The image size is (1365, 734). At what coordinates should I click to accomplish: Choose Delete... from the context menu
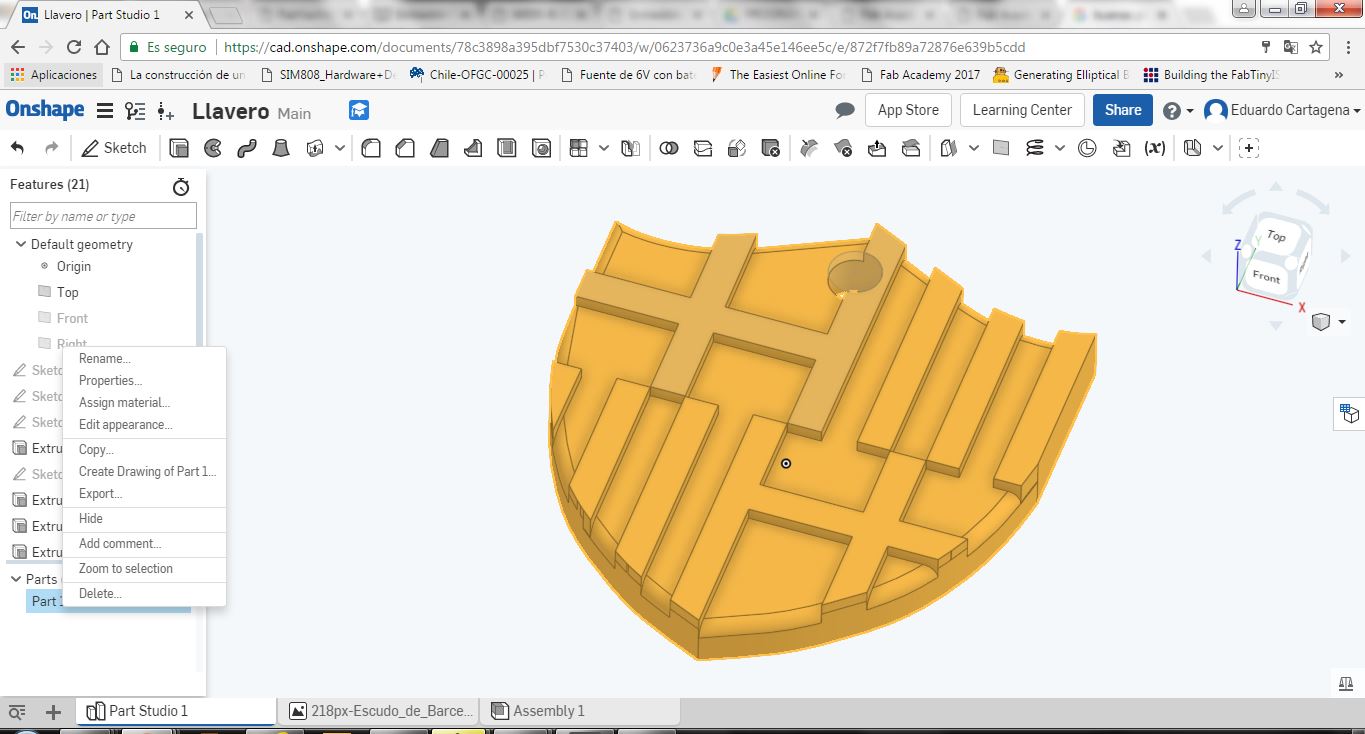(x=100, y=594)
